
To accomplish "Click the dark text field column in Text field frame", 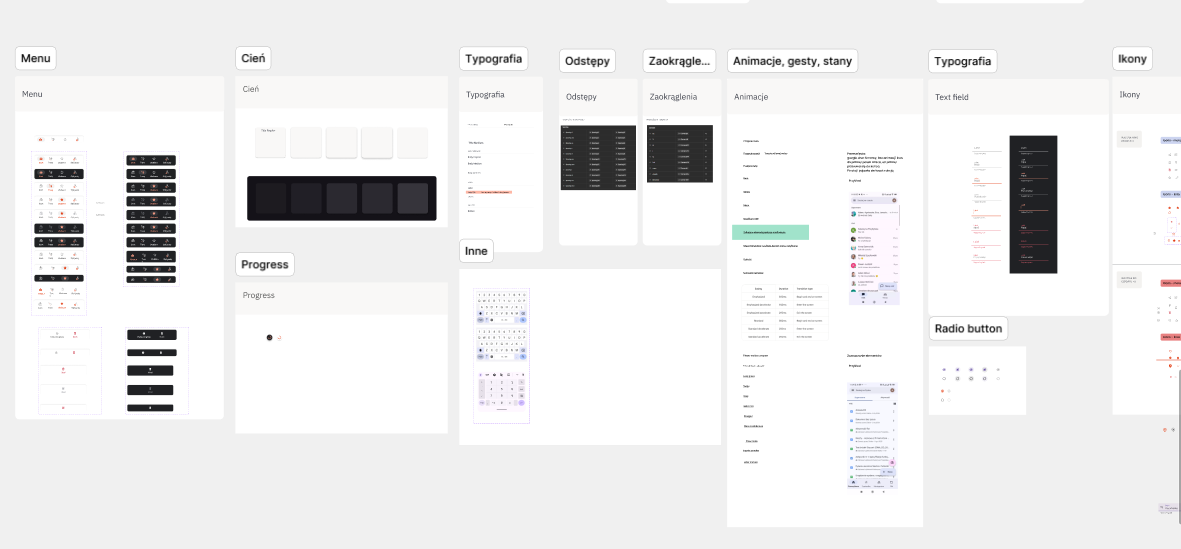I will pyautogui.click(x=1033, y=204).
